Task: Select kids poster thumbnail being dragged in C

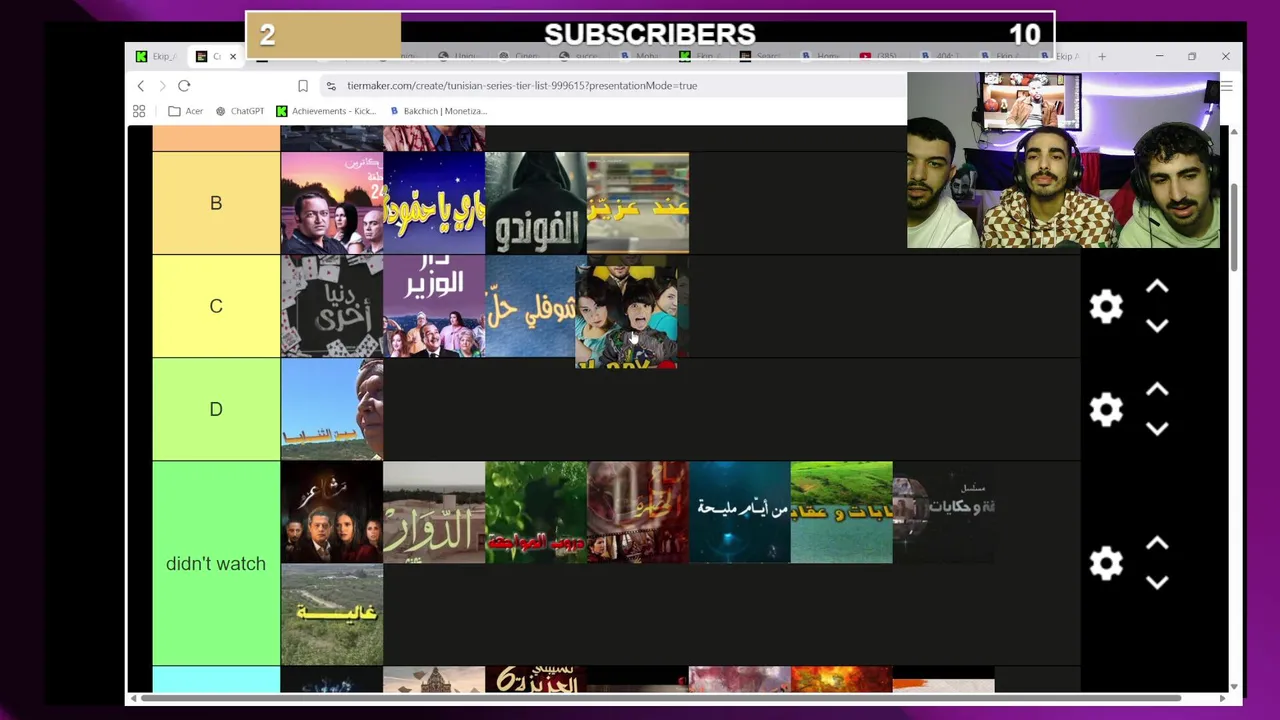Action: tap(626, 315)
